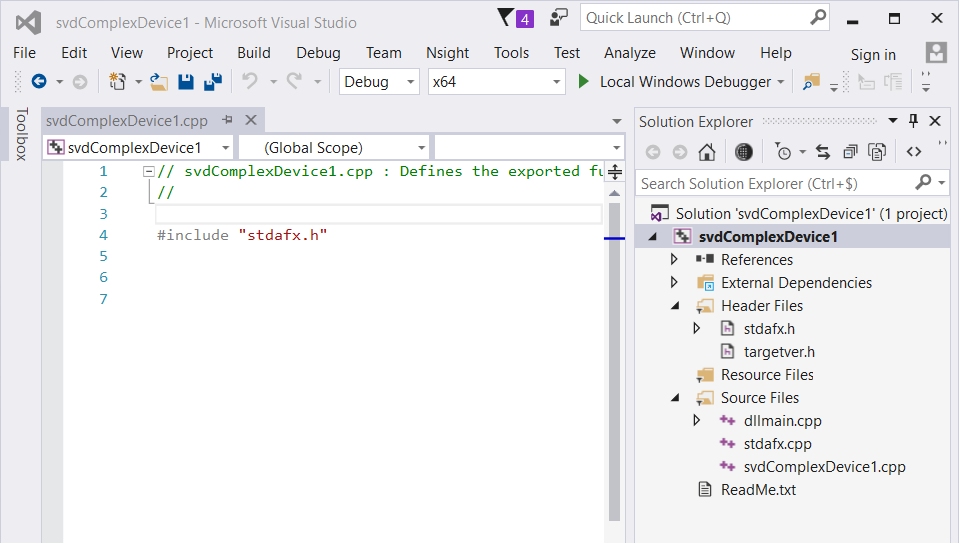959x543 pixels.
Task: Click Solution Explorer Forward arrow
Action: [679, 152]
